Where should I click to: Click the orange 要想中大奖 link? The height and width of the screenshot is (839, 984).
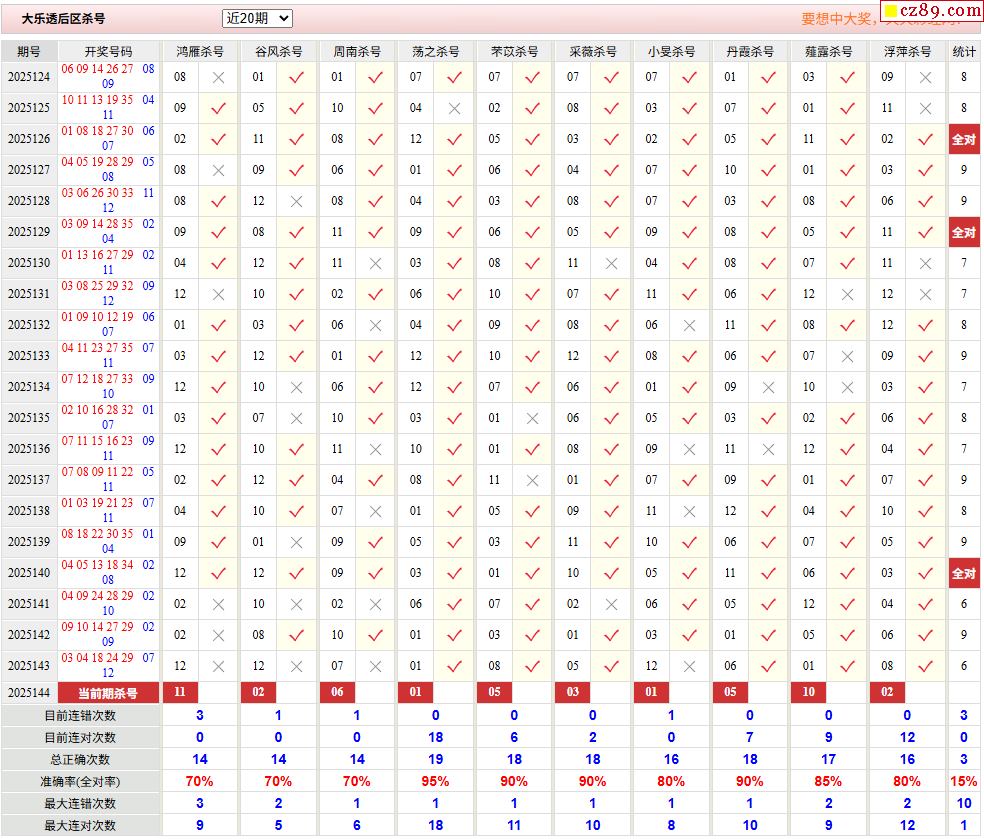(838, 19)
